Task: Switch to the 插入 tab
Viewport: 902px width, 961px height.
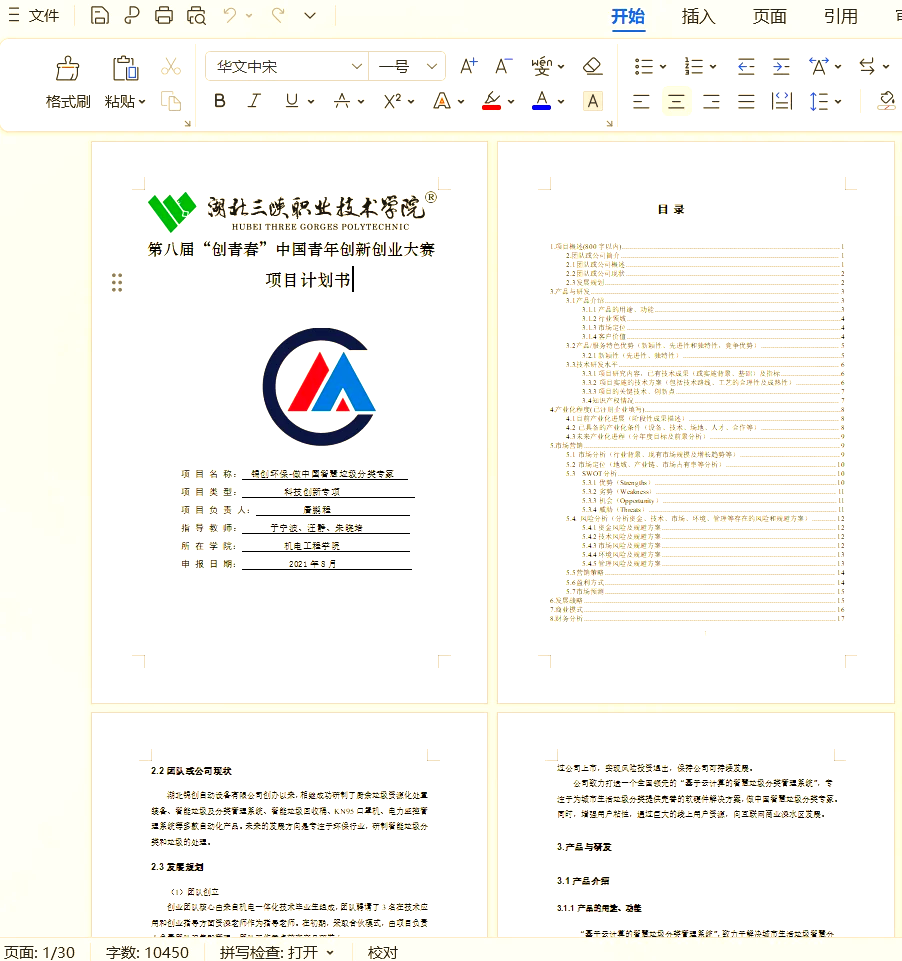Action: pos(699,17)
